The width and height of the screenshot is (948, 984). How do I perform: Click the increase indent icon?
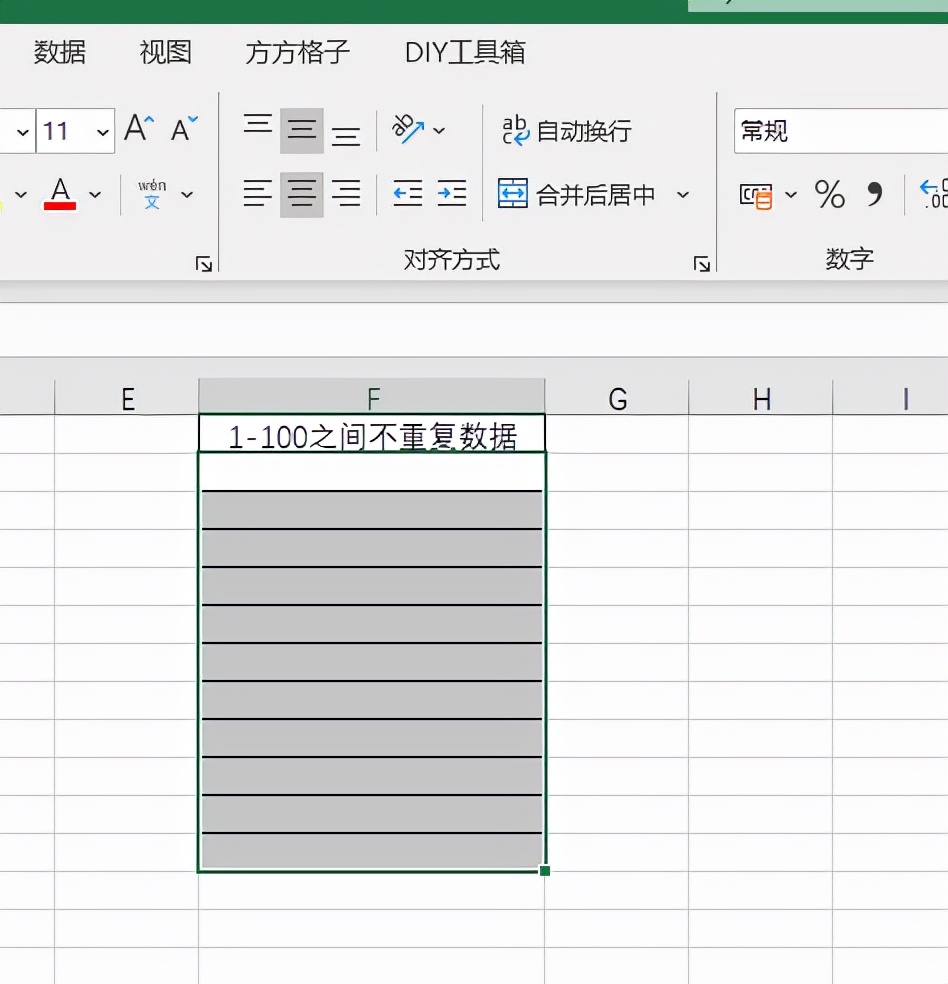point(452,194)
